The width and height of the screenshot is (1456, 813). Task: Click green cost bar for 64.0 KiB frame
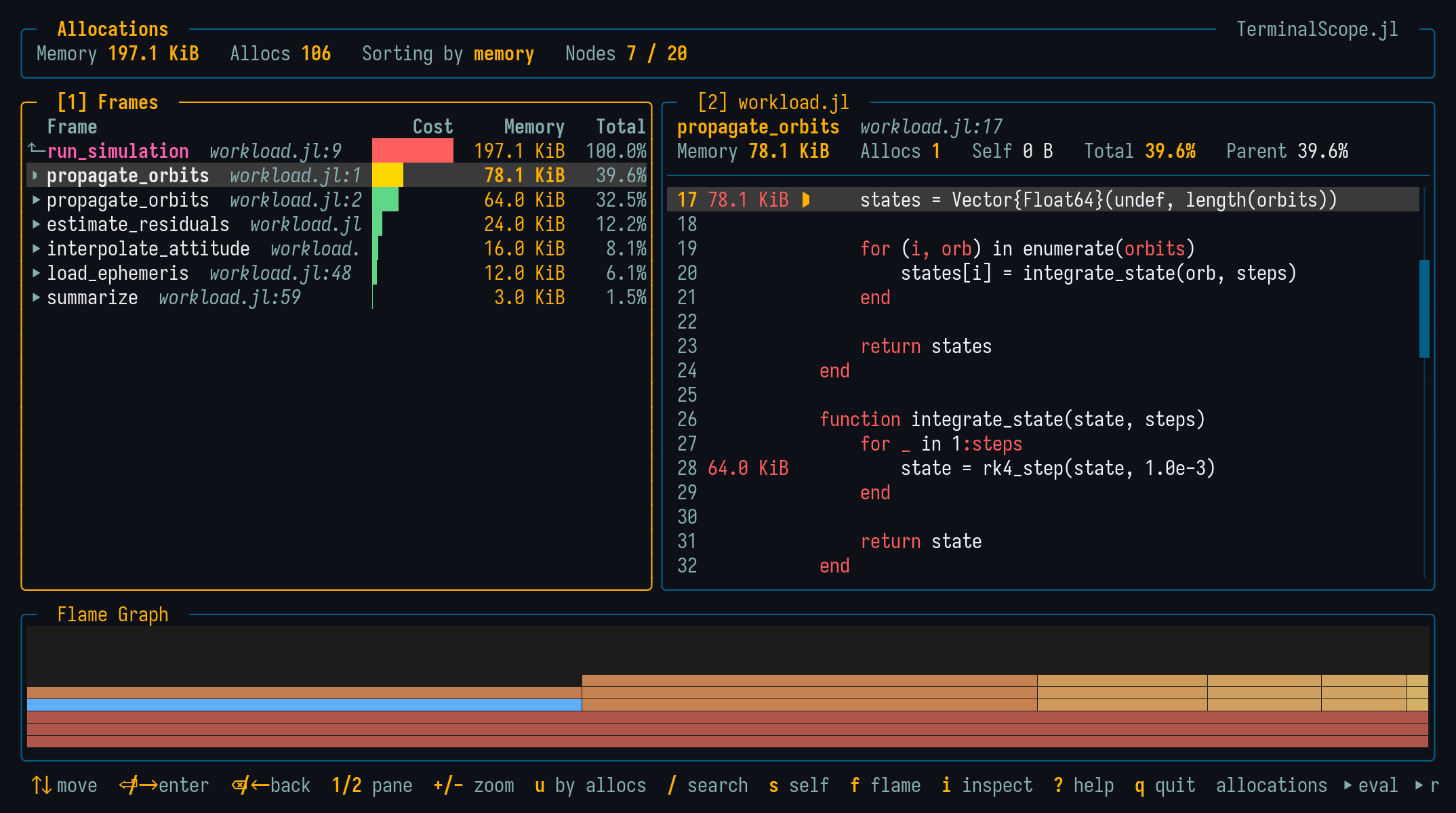click(x=385, y=200)
